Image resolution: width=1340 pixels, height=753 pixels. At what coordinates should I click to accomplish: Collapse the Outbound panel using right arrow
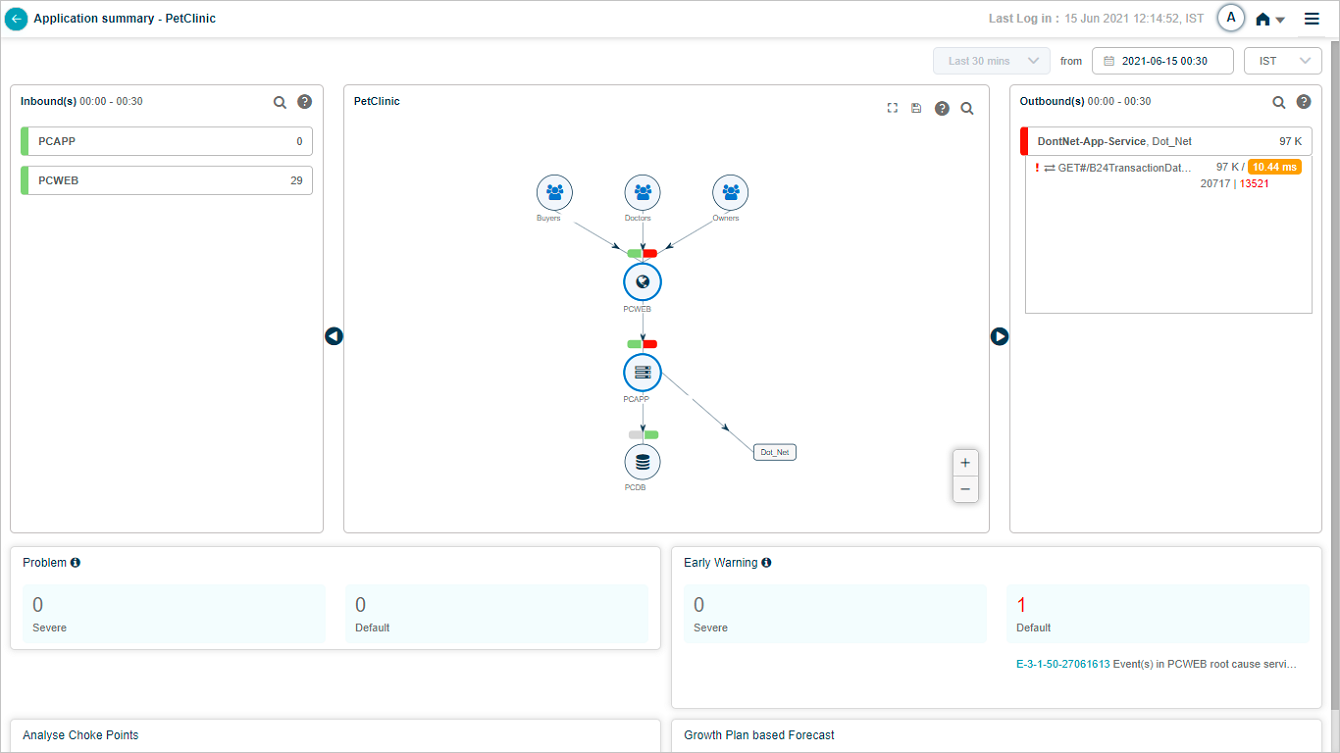coord(999,337)
